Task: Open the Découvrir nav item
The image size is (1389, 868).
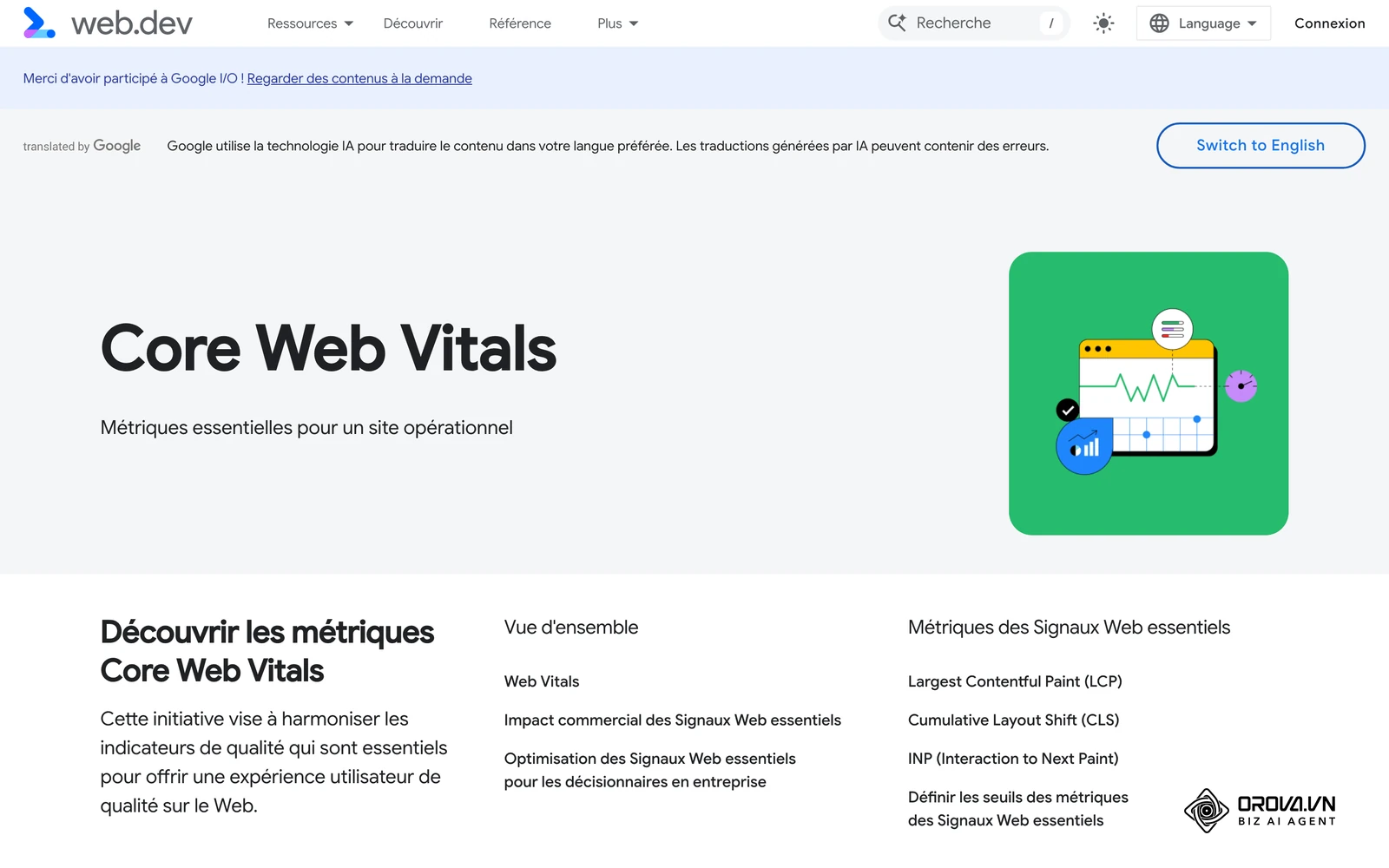Action: click(413, 23)
